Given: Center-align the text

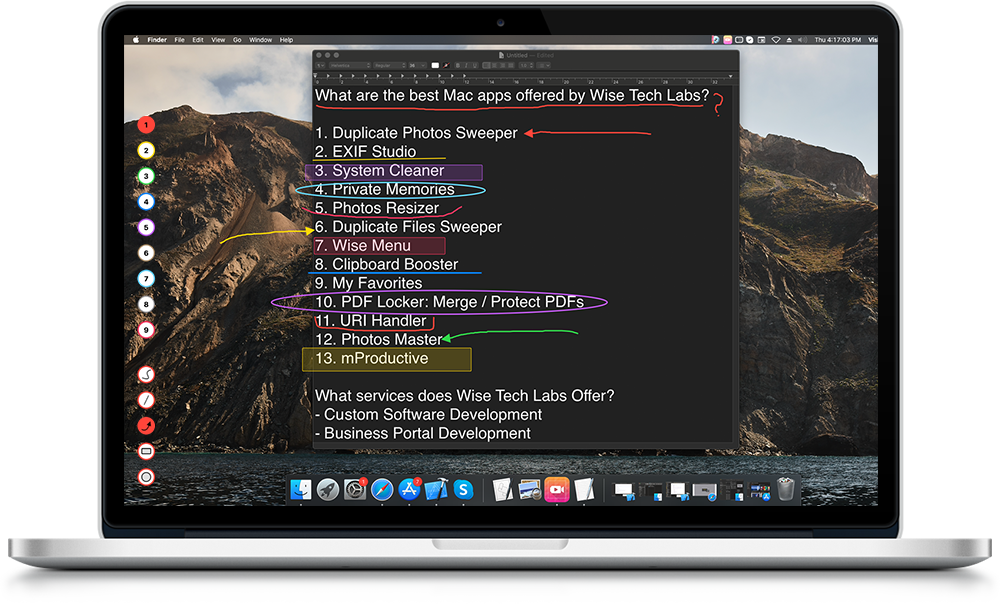Looking at the screenshot, I should point(494,65).
